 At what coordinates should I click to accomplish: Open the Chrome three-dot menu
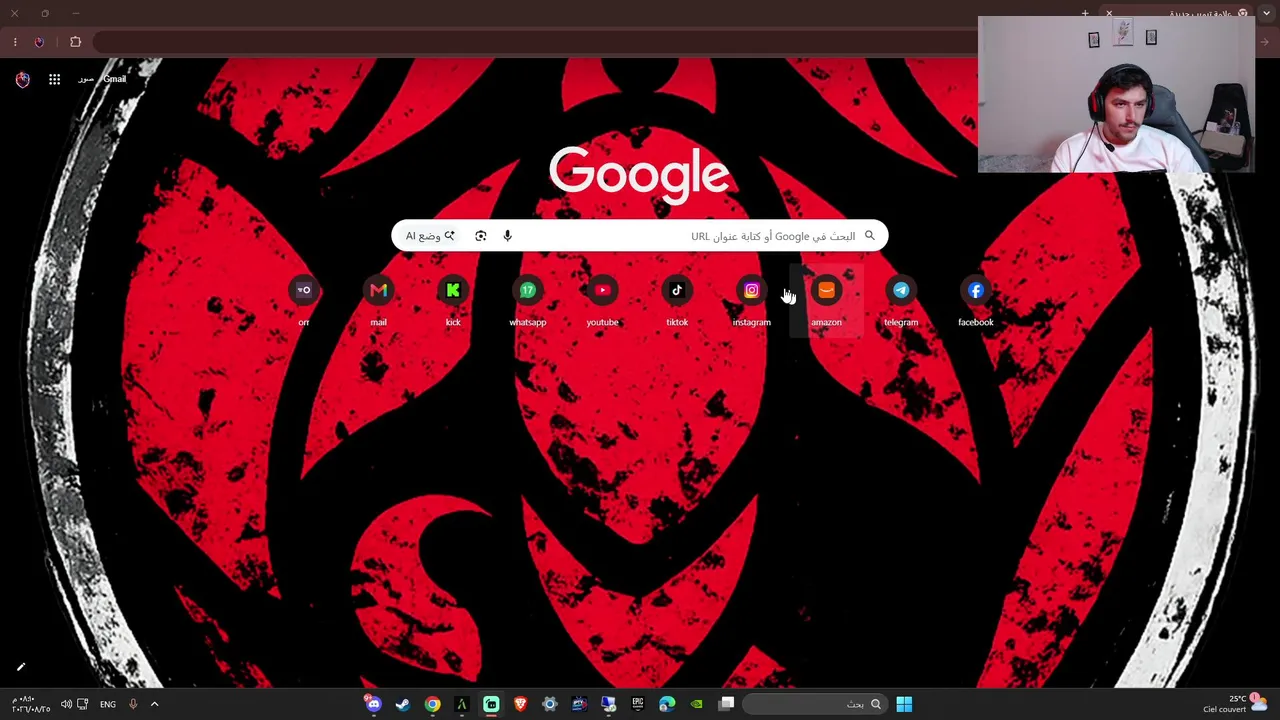(x=15, y=42)
